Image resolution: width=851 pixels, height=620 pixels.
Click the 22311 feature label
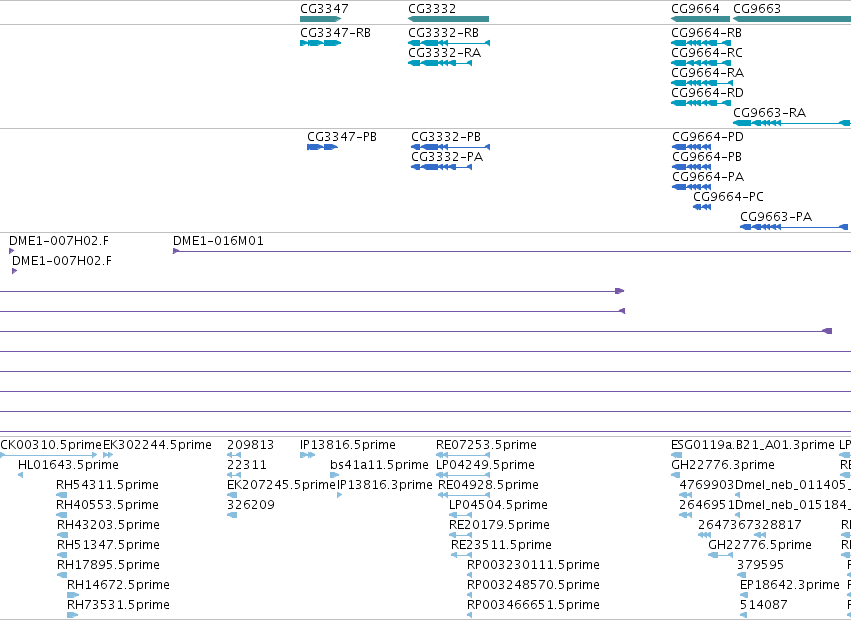click(x=247, y=465)
